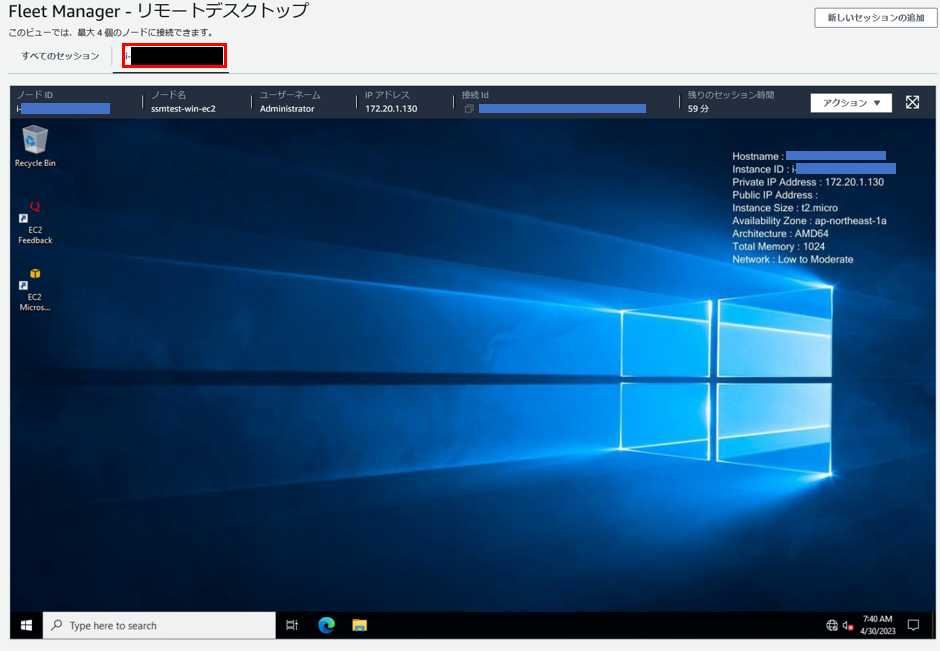Screen dimensions: 940x651
Task: Click the Instance Size : t2.micro text
Action: [x=785, y=208]
